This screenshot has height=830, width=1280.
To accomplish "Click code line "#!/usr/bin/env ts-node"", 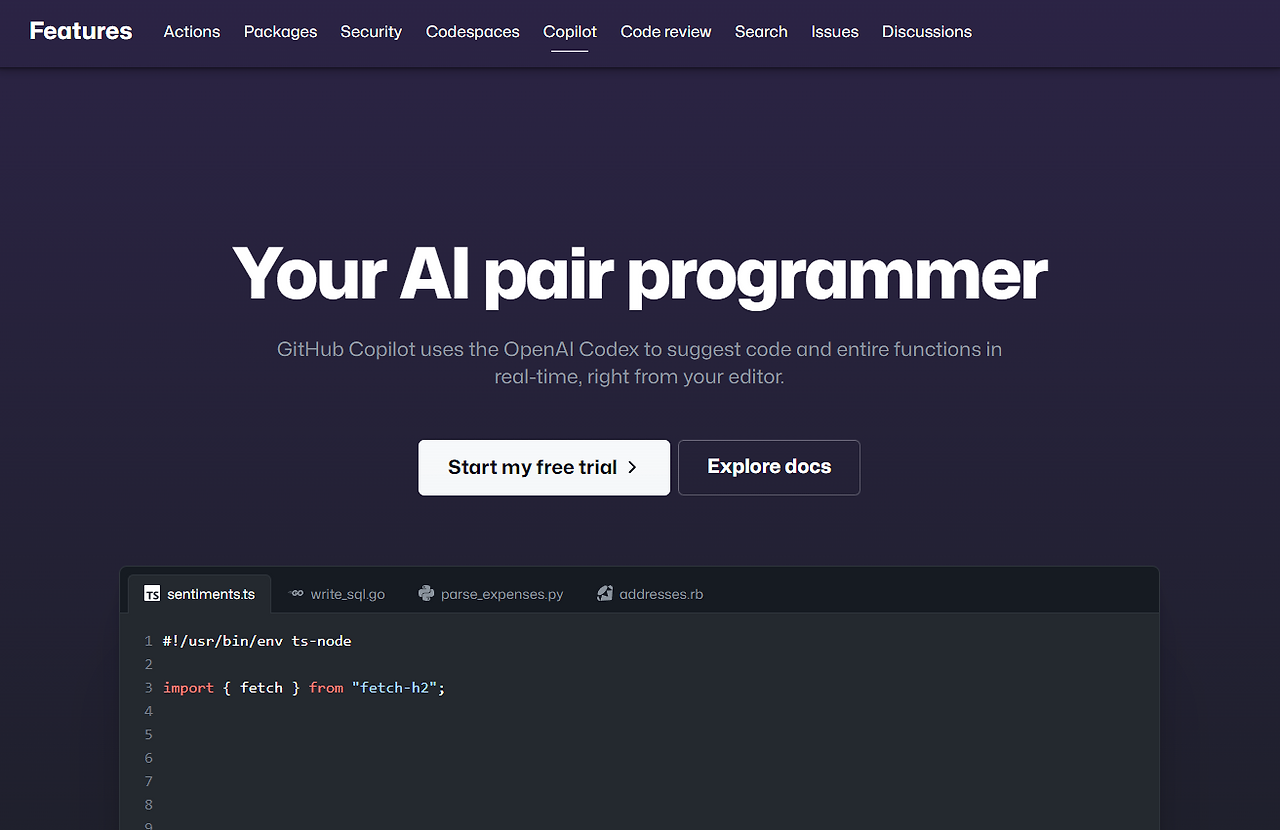I will point(257,641).
